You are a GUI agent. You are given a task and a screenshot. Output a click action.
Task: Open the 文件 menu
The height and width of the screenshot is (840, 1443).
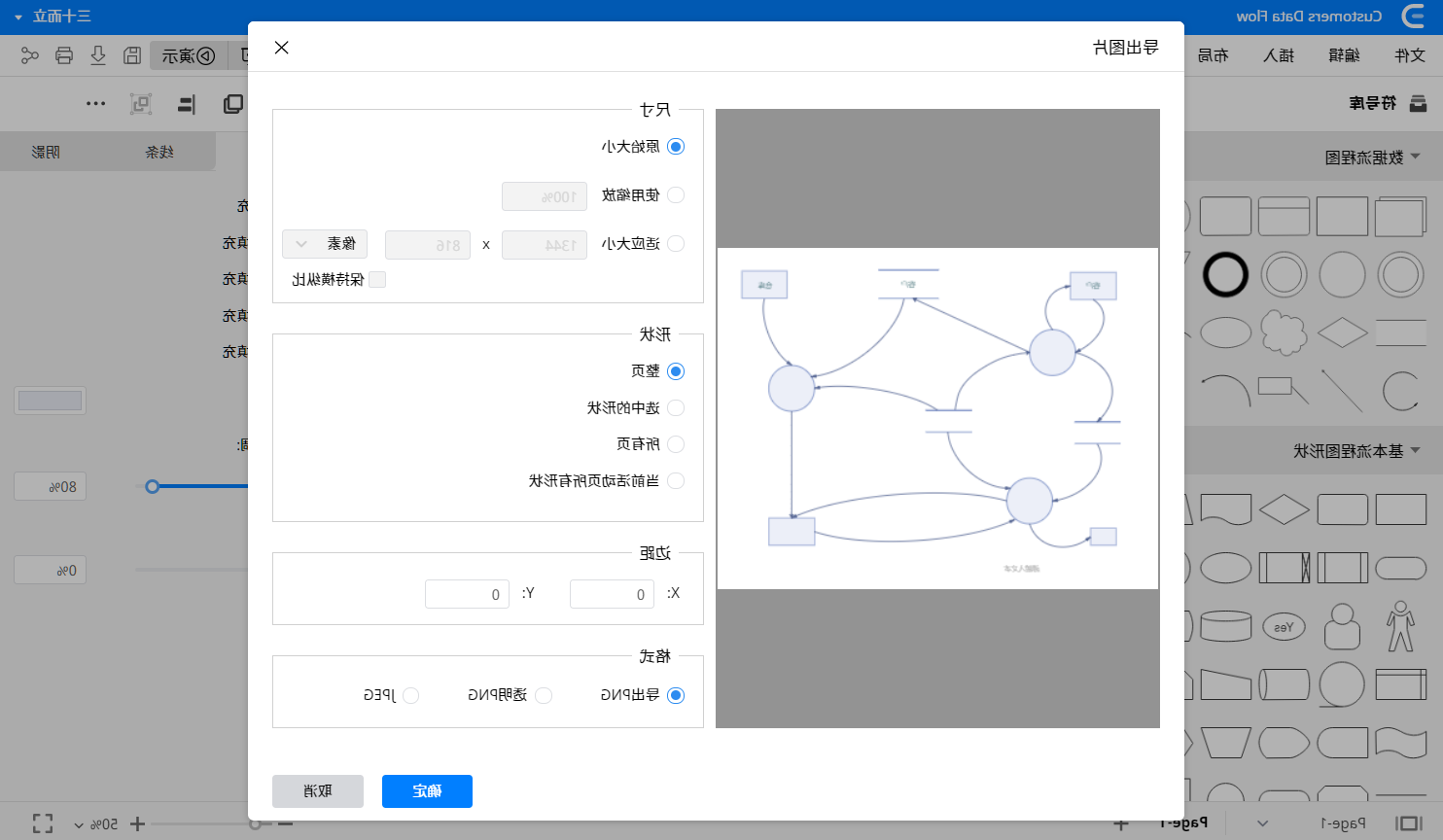(1410, 55)
